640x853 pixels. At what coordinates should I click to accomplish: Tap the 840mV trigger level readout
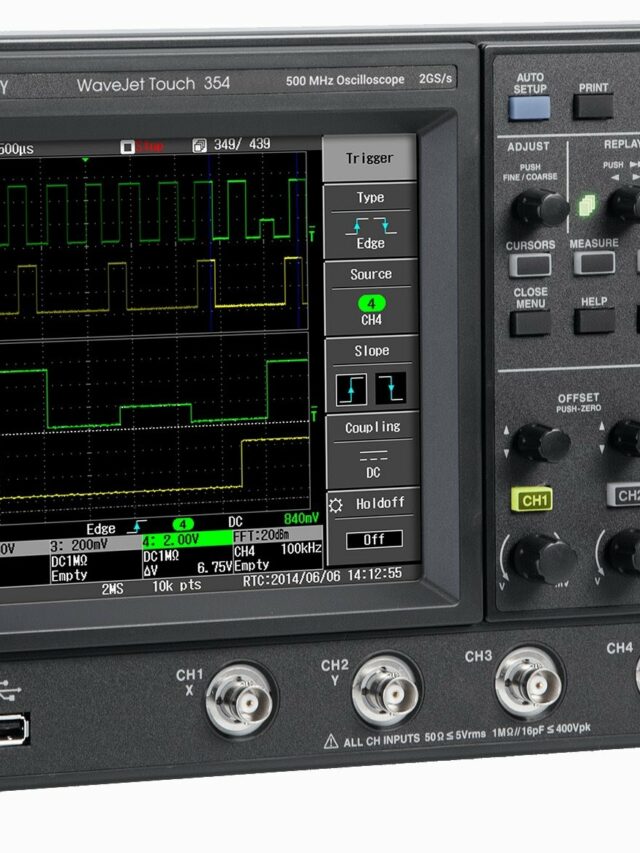click(301, 519)
